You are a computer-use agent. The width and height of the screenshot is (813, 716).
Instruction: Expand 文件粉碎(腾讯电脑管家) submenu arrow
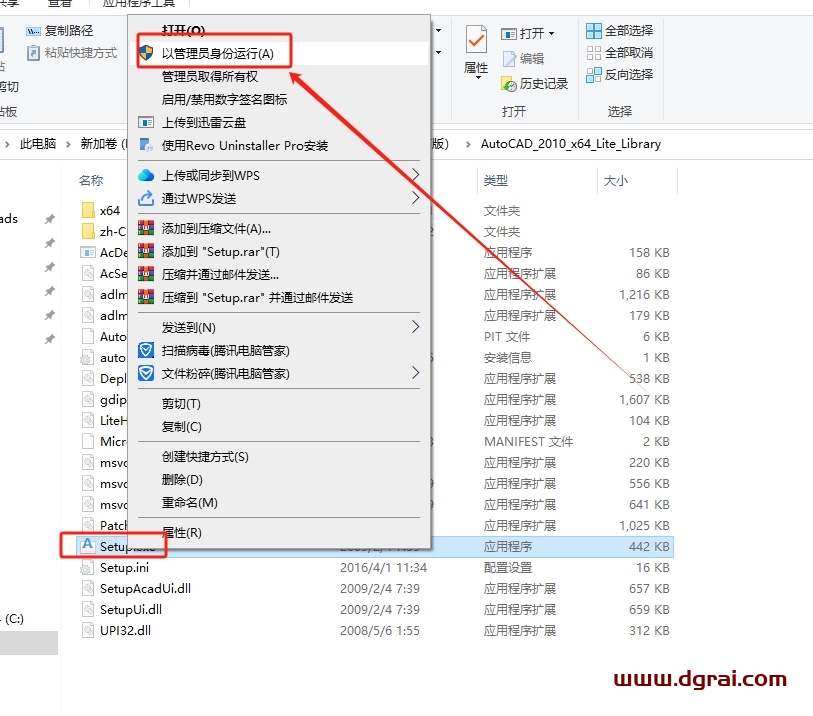coord(415,372)
